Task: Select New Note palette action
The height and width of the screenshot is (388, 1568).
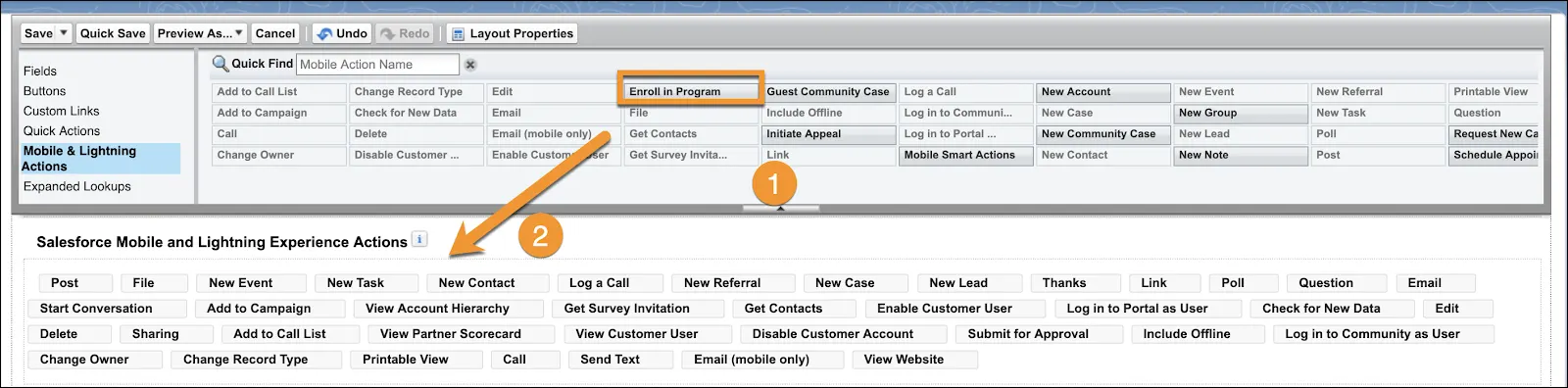Action: 1241,155
